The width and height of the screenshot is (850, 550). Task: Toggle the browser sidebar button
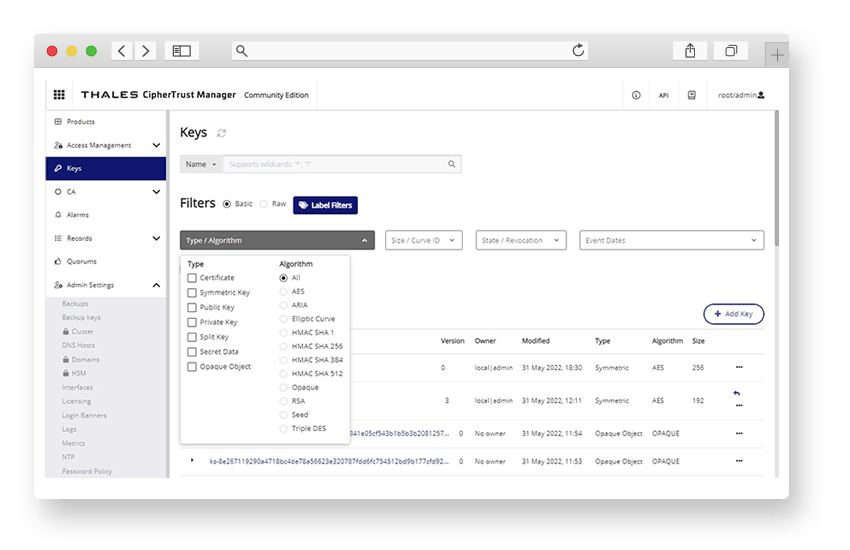pos(182,51)
